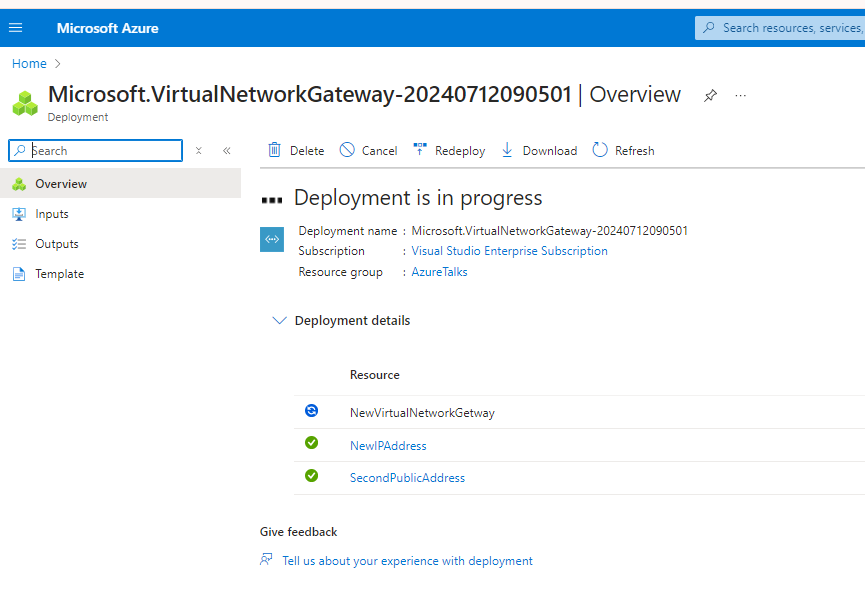
Task: Click the Refresh circular arrow icon
Action: coord(600,150)
